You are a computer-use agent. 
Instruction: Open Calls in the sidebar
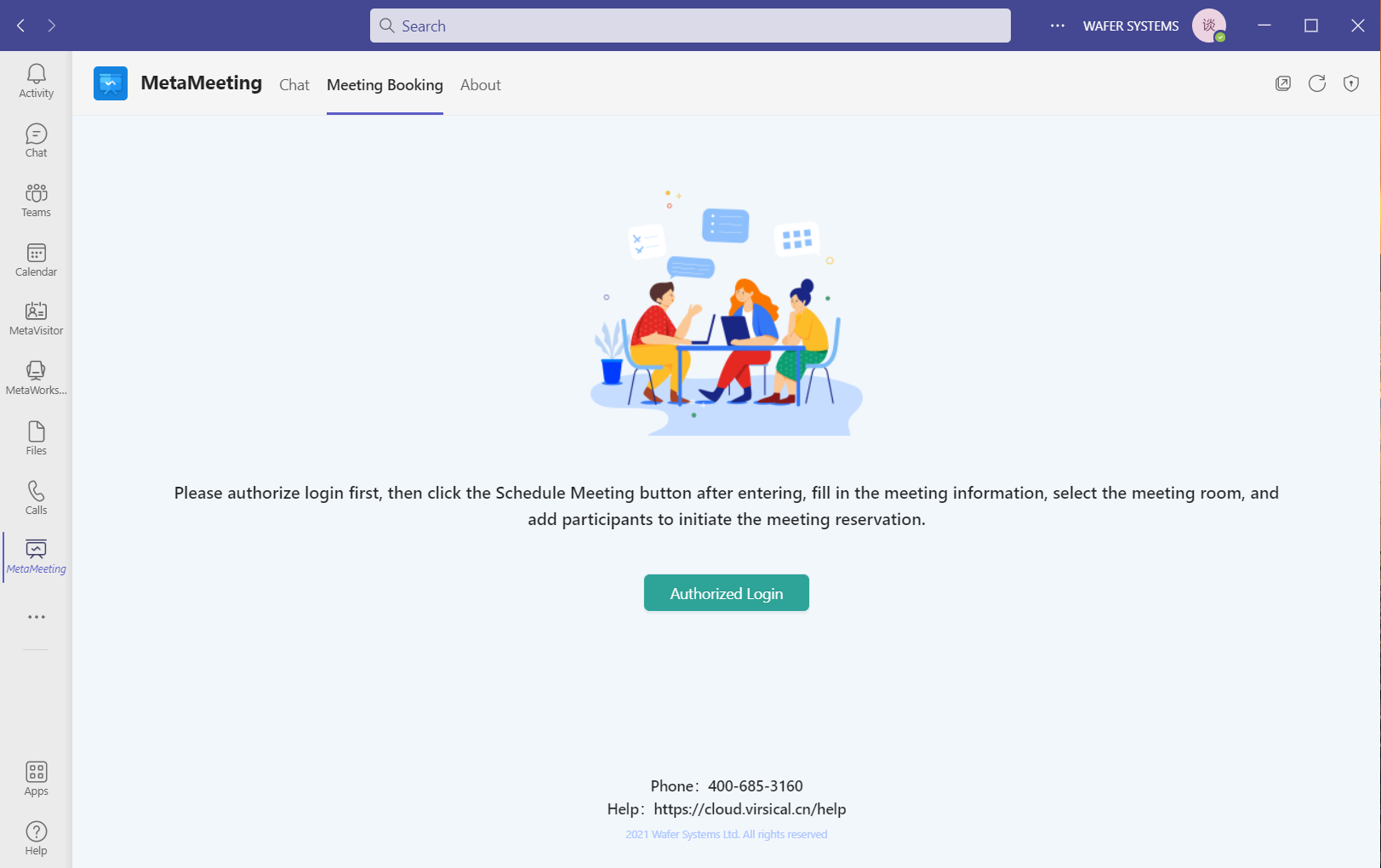[36, 499]
